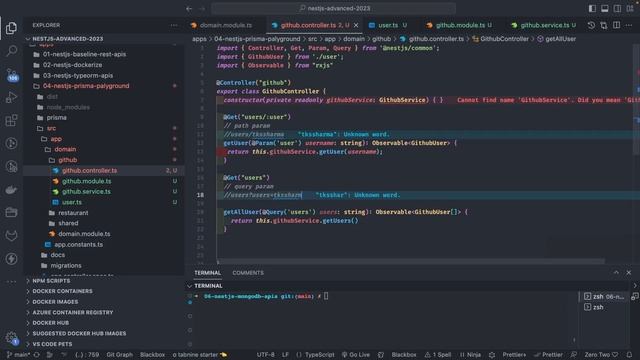
Task: Select the COMMENTS panel tab
Action: pyautogui.click(x=248, y=273)
